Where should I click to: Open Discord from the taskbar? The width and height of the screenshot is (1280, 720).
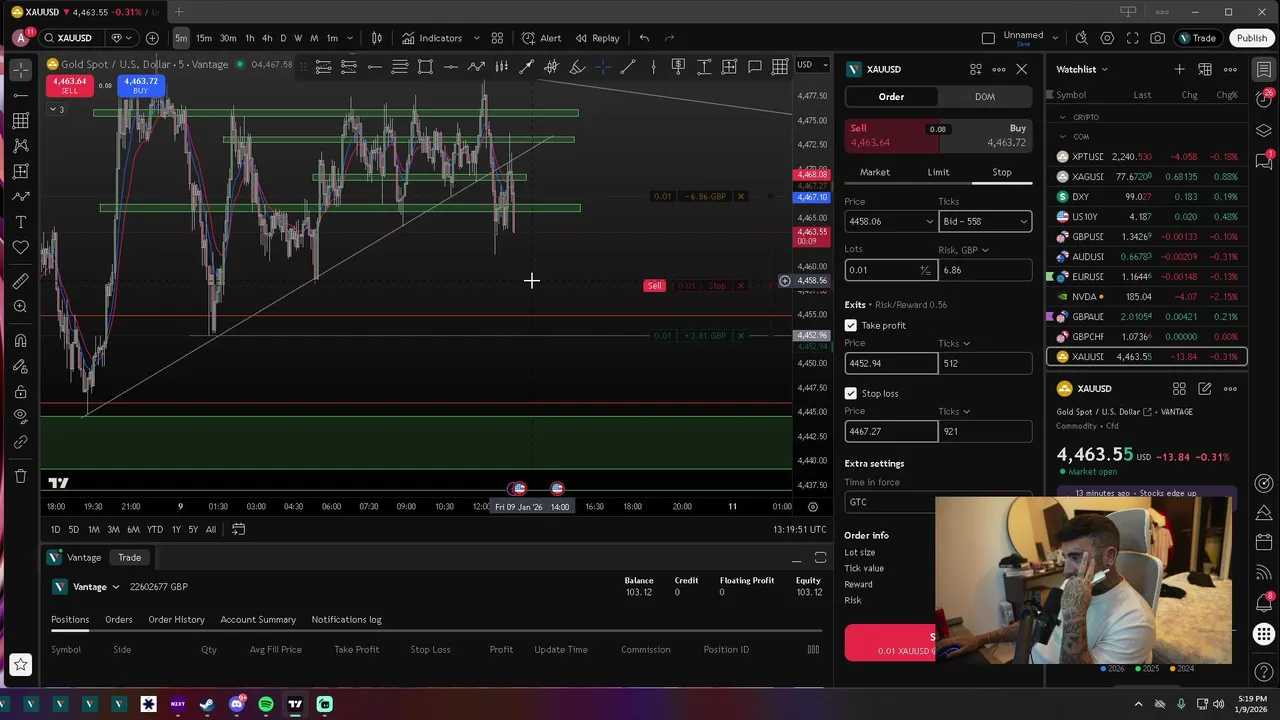(237, 704)
